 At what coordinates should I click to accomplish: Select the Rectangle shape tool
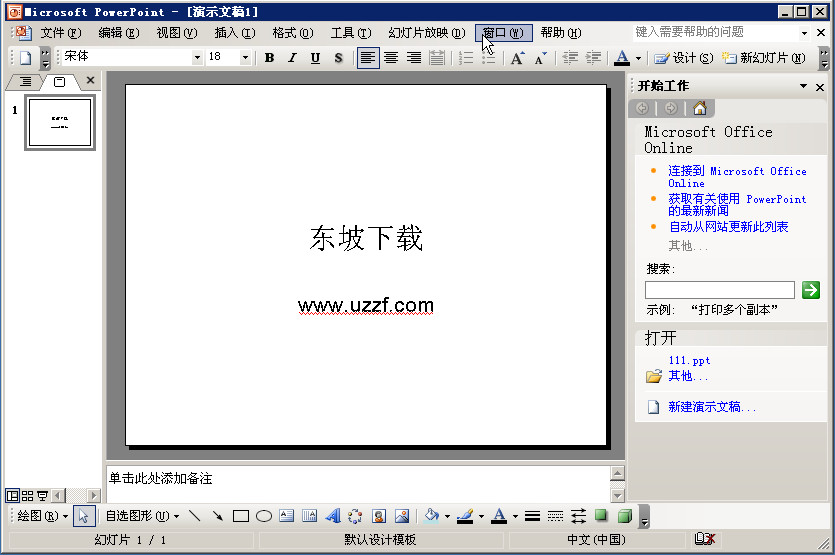click(x=240, y=516)
